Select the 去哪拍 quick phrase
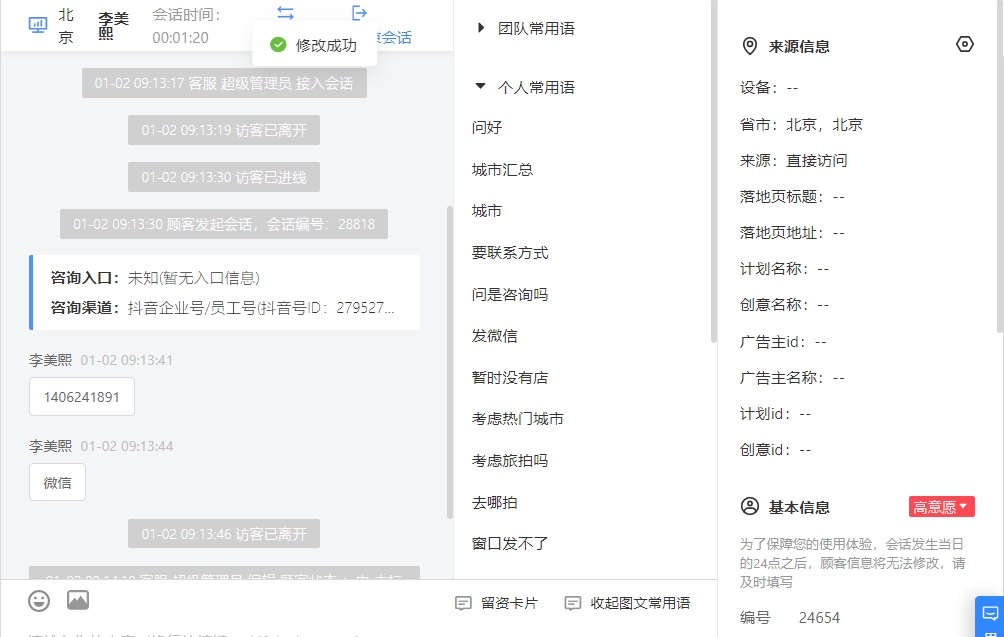Screen dimensions: 1004x637 pos(494,503)
